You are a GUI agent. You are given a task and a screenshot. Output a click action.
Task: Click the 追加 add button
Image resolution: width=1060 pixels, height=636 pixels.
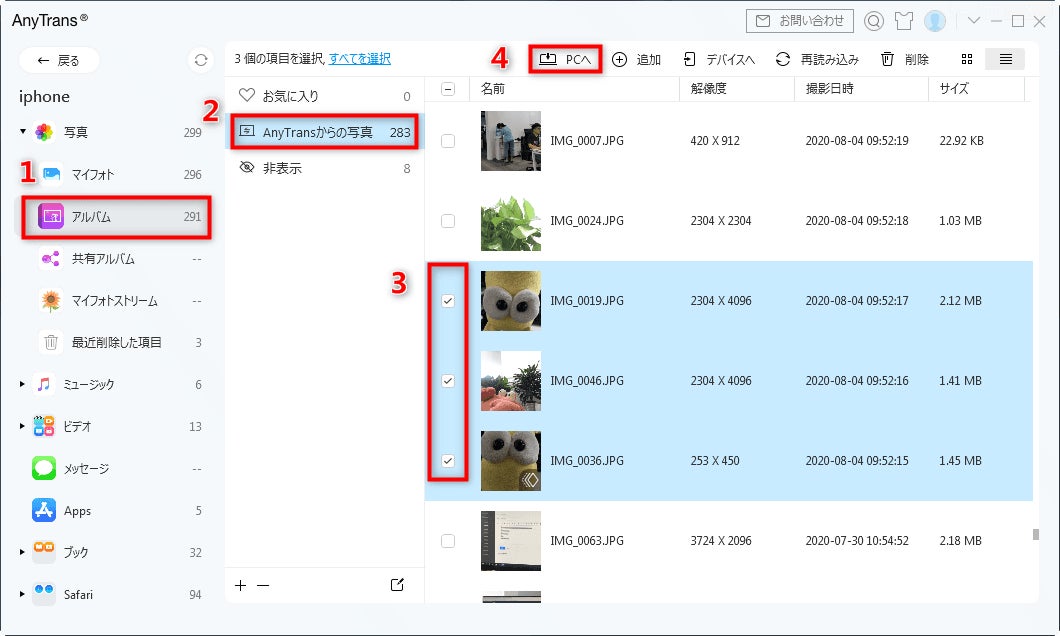coord(636,59)
